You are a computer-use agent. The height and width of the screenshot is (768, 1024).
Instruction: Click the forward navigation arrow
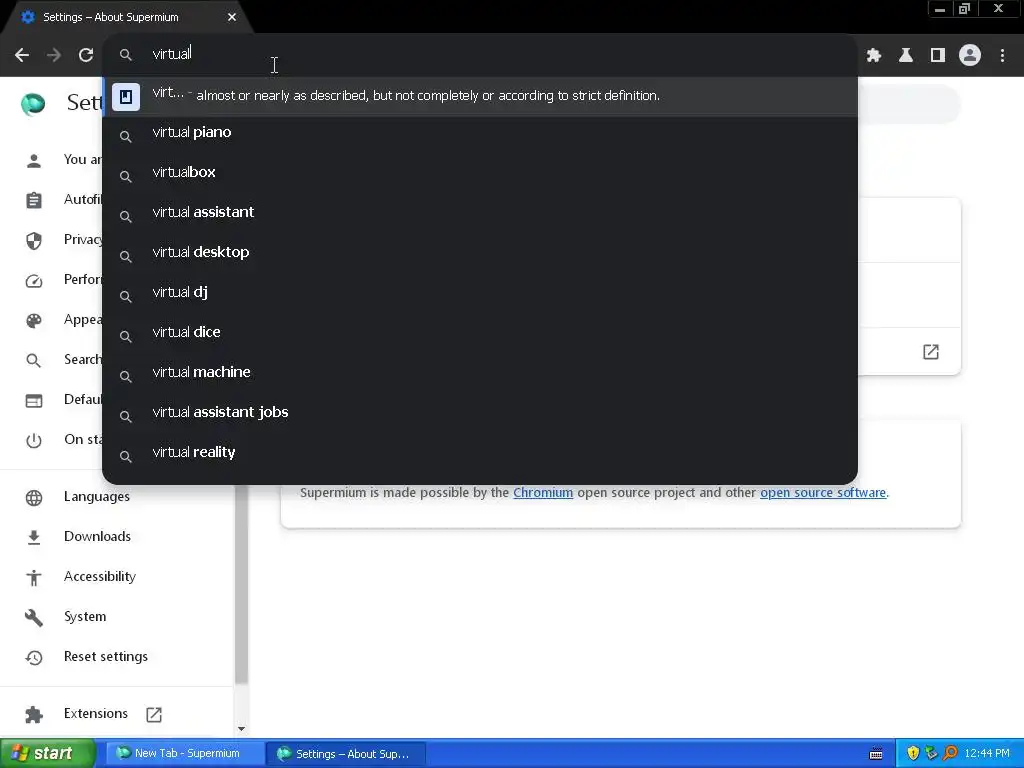[54, 55]
